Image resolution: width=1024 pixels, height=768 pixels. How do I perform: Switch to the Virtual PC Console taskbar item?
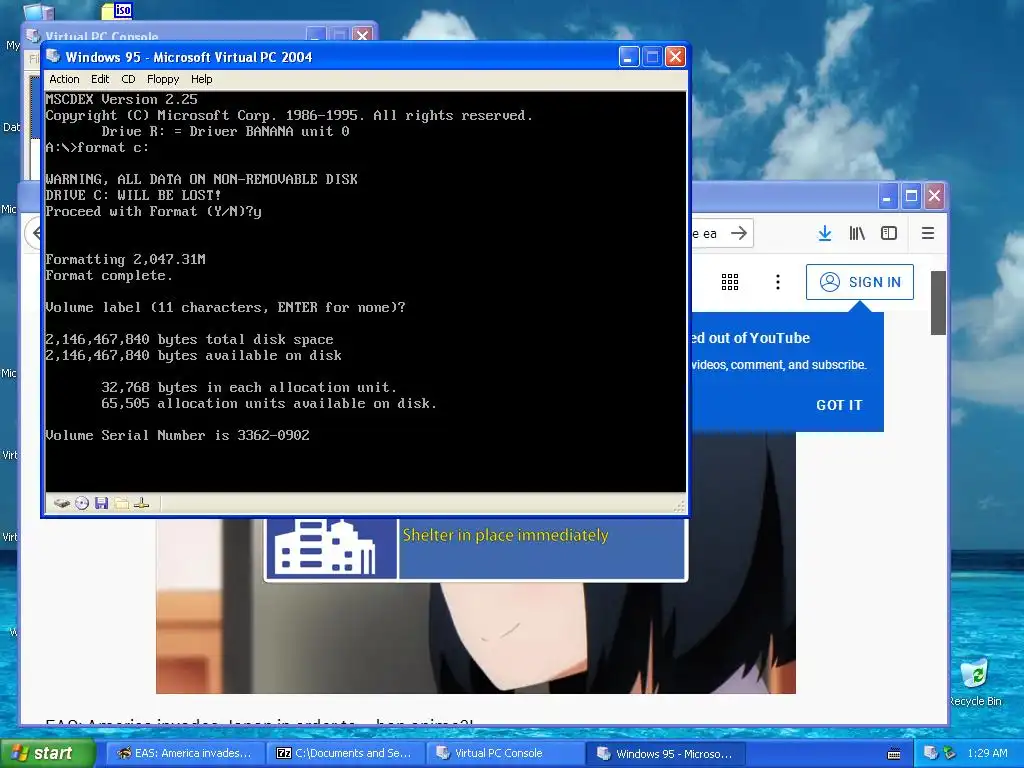click(x=505, y=753)
